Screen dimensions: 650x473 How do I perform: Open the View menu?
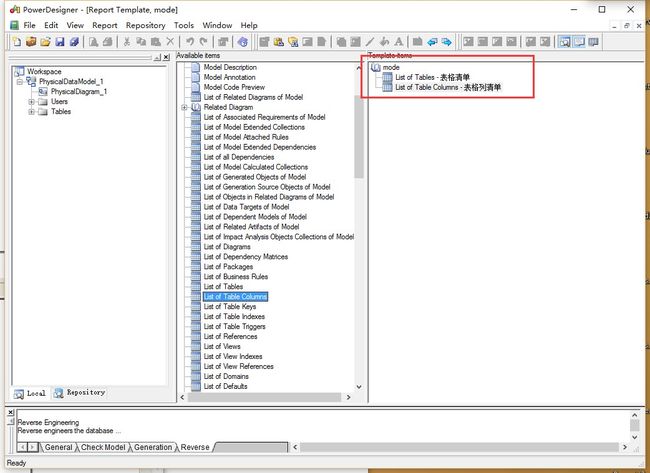click(75, 25)
